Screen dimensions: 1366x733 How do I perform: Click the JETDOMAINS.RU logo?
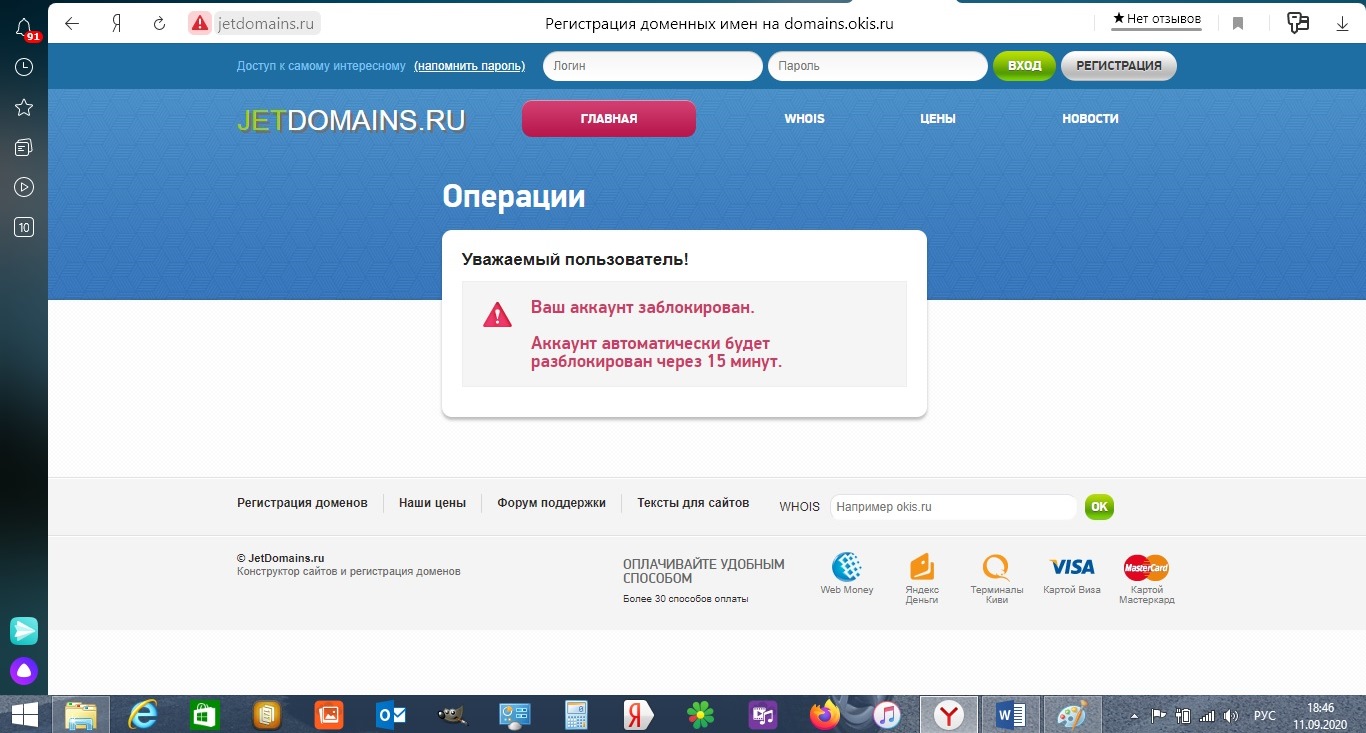[351, 120]
